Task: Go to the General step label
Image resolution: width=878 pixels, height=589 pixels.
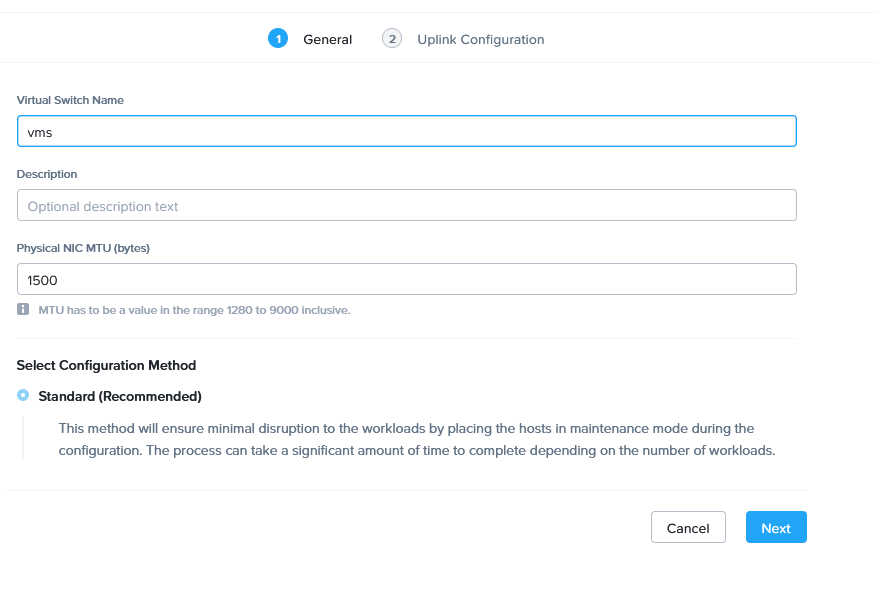Action: [x=328, y=40]
